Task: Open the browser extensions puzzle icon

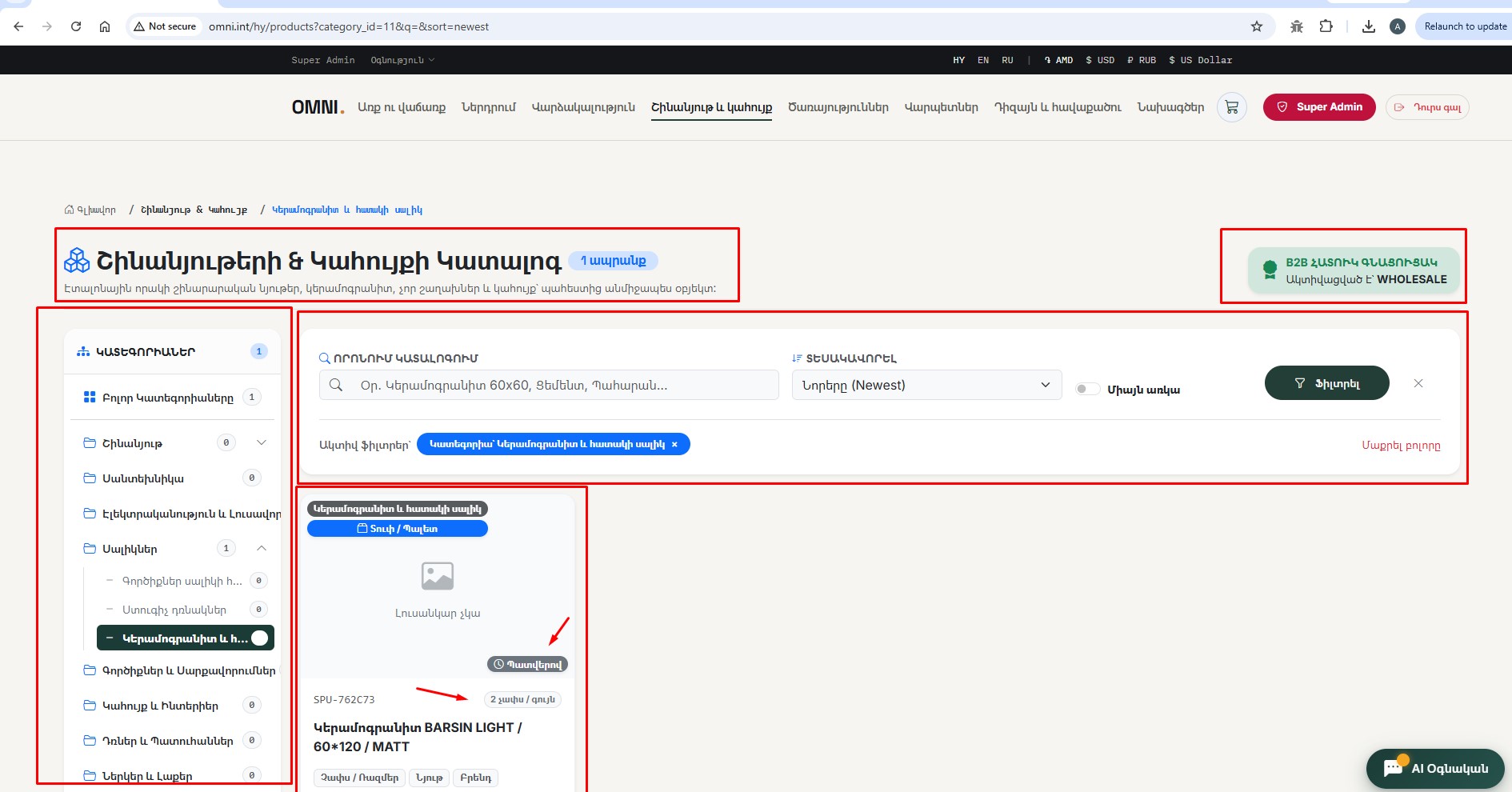Action: point(1326,26)
